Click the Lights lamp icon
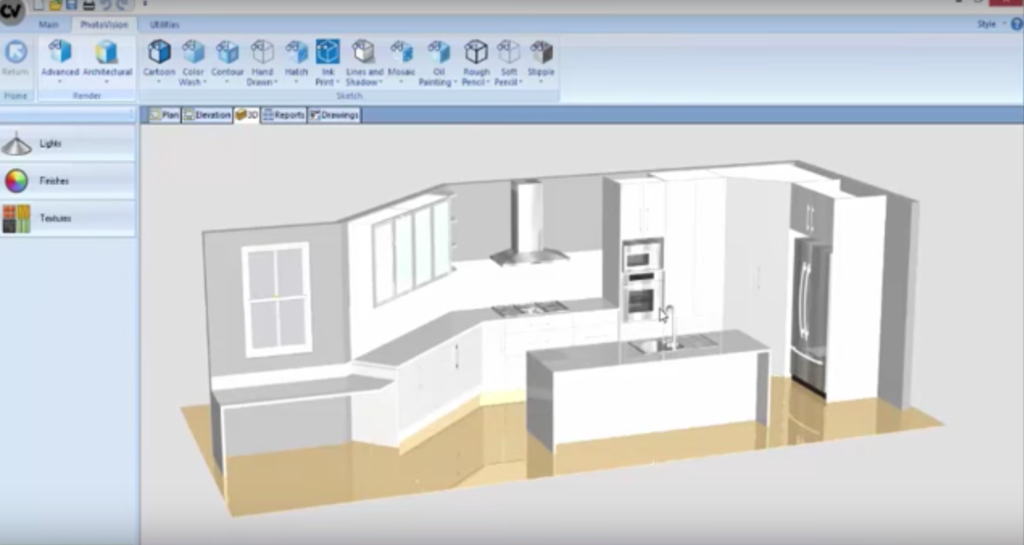 coord(16,144)
